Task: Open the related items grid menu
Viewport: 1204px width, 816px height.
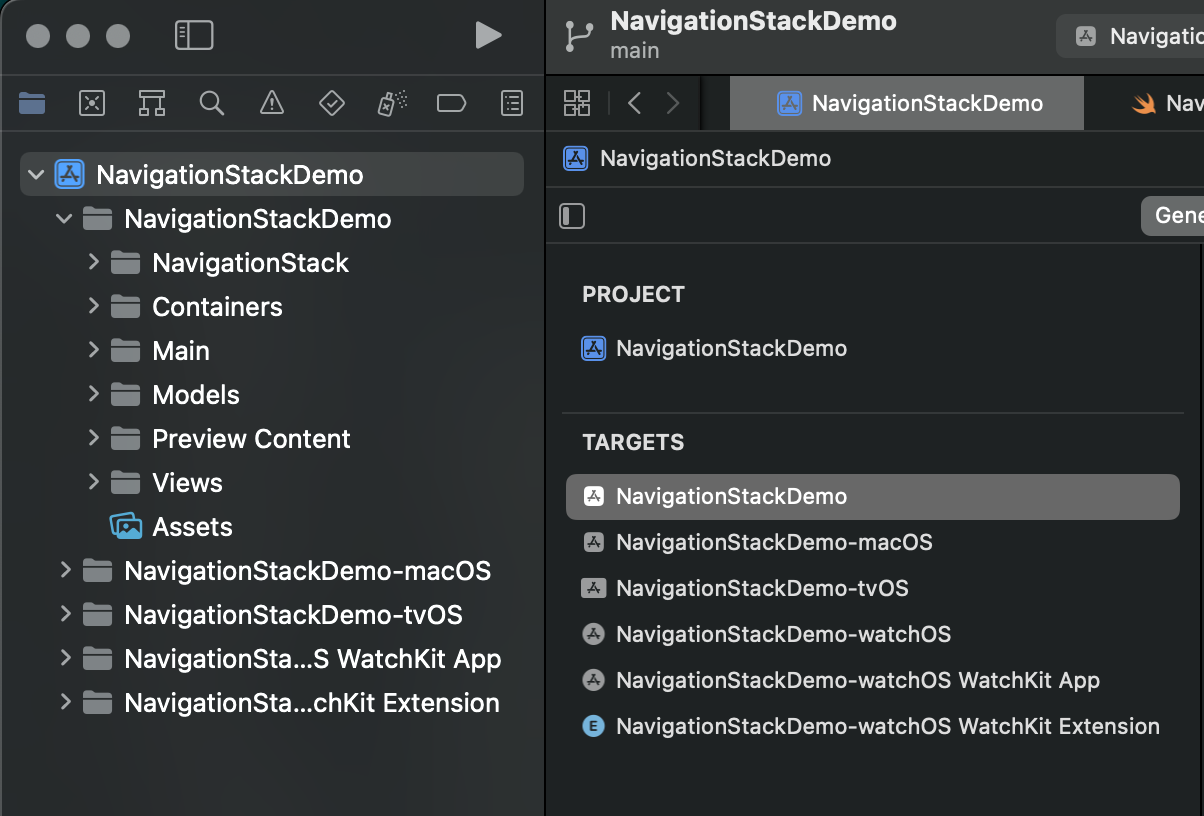Action: pos(577,103)
